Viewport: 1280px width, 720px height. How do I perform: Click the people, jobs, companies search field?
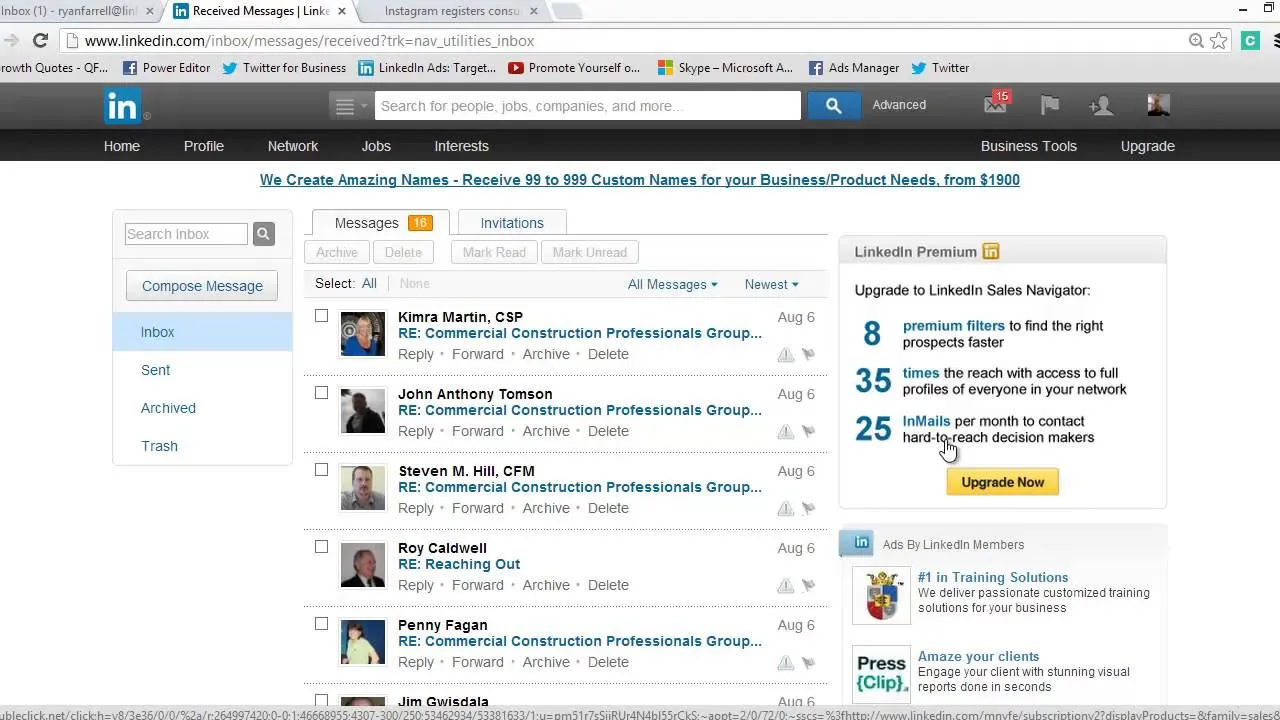pyautogui.click(x=588, y=106)
